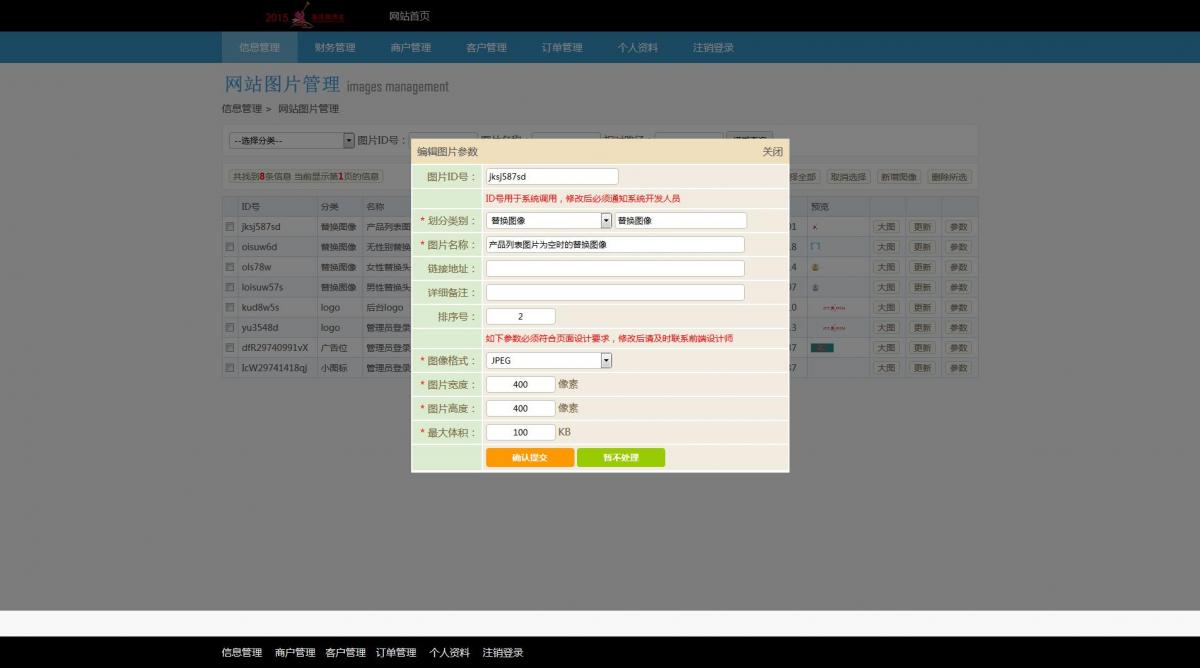The width and height of the screenshot is (1200, 668).
Task: Open 商户管理 link in the footer
Action: 295,652
